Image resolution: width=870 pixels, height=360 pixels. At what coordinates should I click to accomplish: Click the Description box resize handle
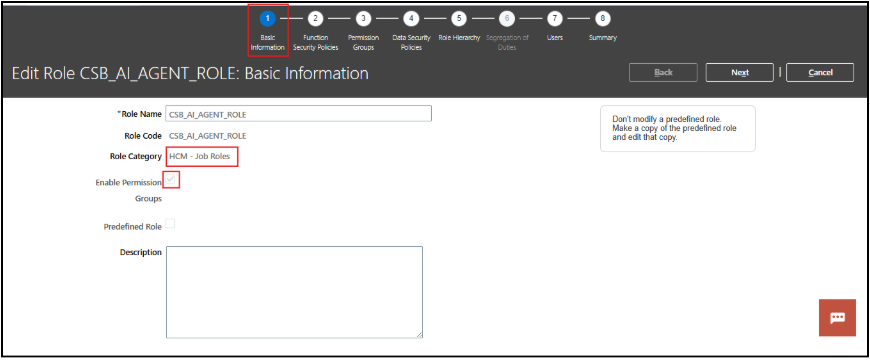[419, 334]
